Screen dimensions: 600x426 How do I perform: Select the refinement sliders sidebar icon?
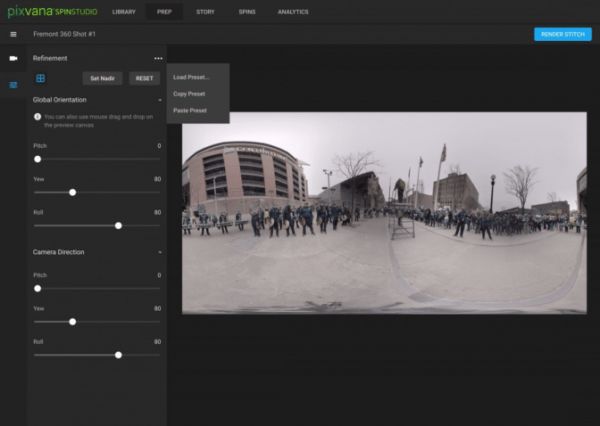pyautogui.click(x=13, y=85)
